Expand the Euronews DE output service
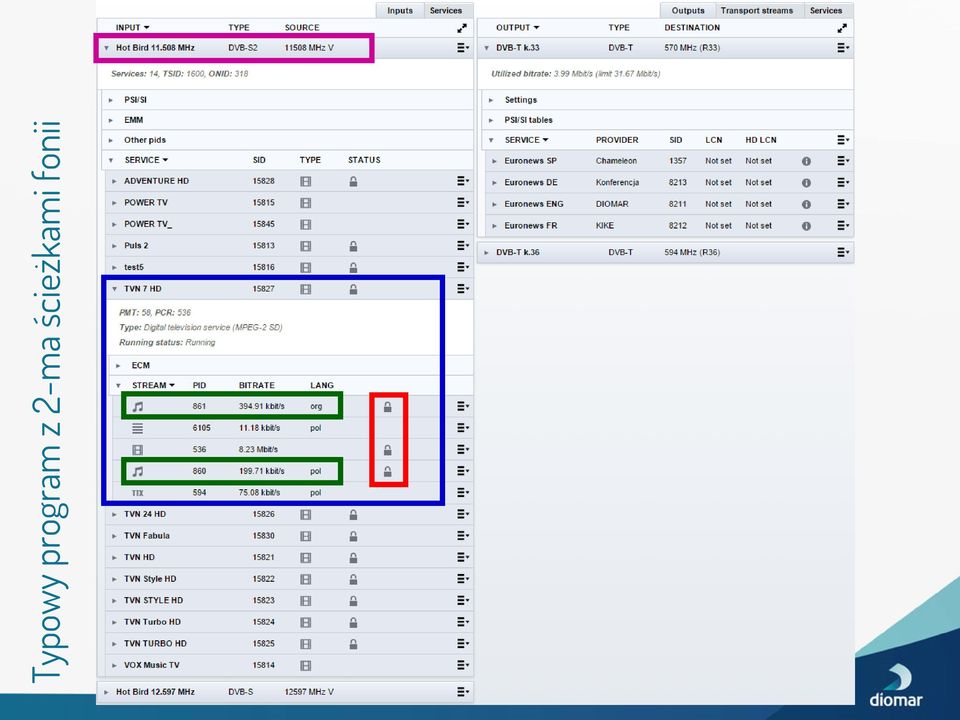960x720 pixels. [x=495, y=182]
